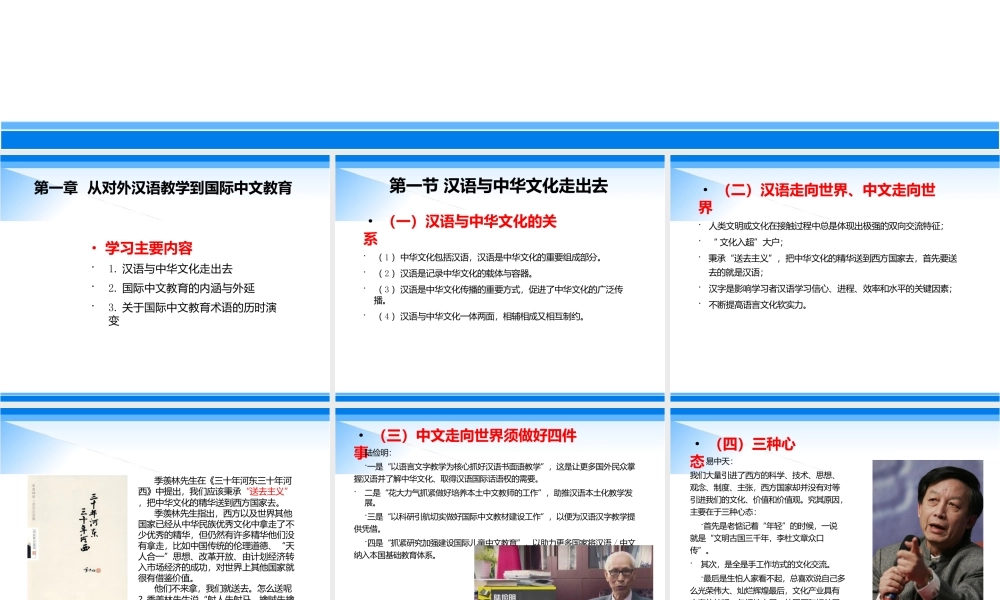This screenshot has width=1000, height=600.
Task: Click the red heading (三) 中文走向世界须做好四件事
Action: coord(465,443)
